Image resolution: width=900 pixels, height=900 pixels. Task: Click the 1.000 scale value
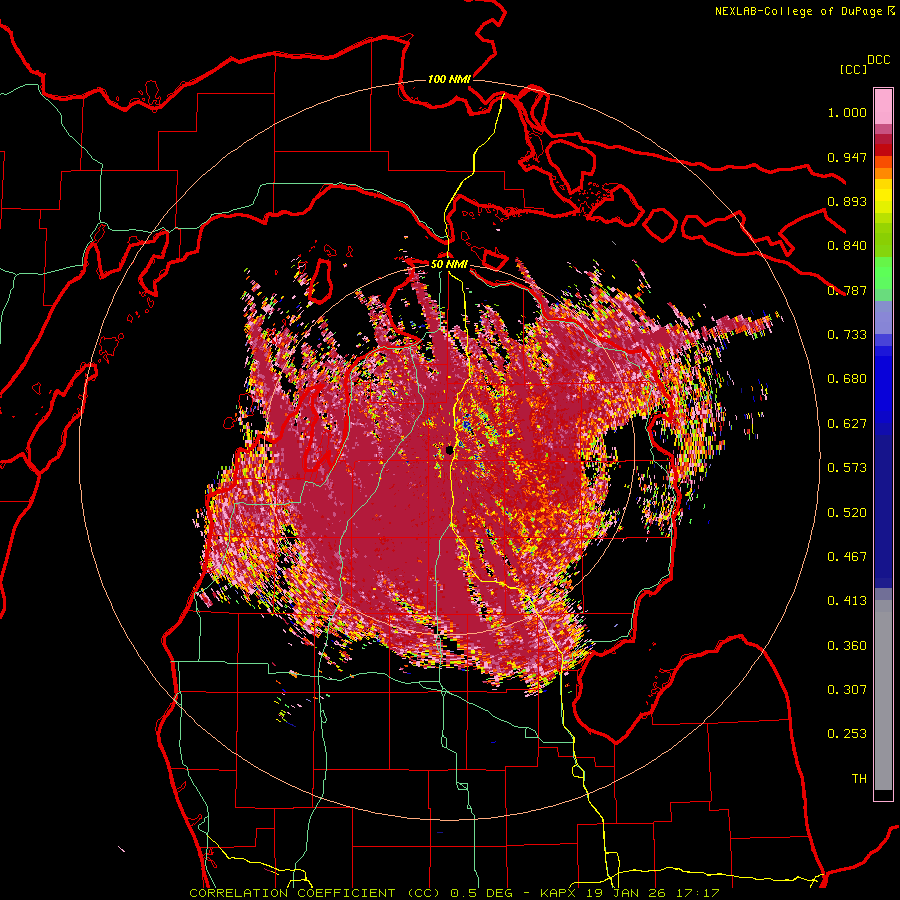pos(847,112)
